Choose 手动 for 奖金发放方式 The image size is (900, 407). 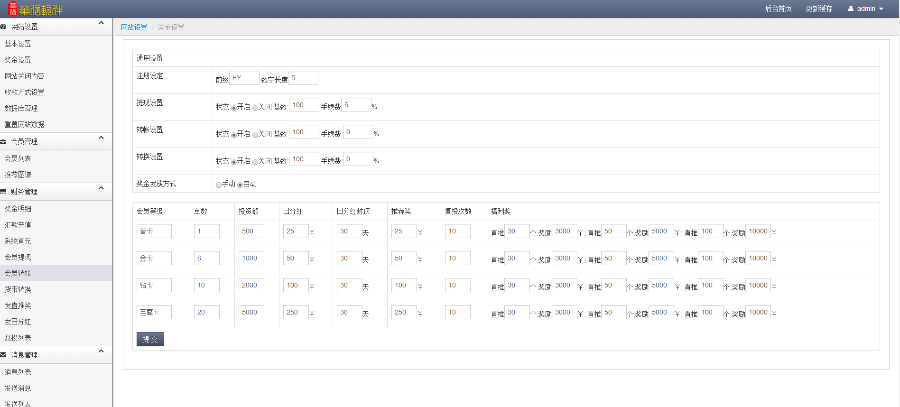(x=218, y=185)
